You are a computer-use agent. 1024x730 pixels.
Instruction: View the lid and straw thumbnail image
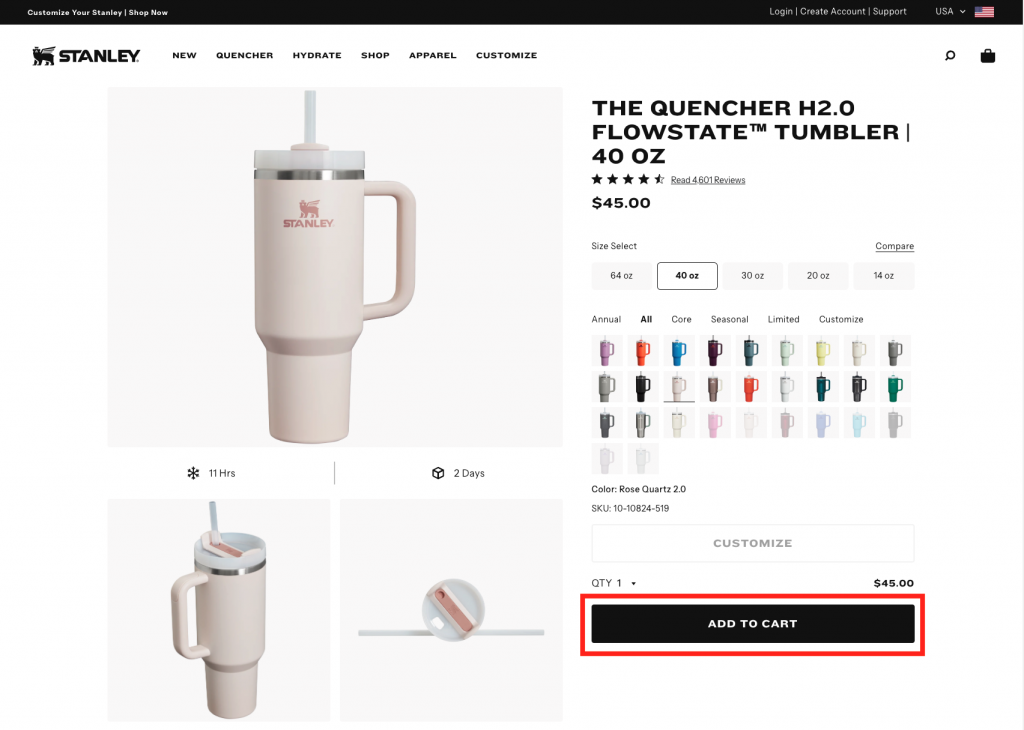pyautogui.click(x=451, y=610)
